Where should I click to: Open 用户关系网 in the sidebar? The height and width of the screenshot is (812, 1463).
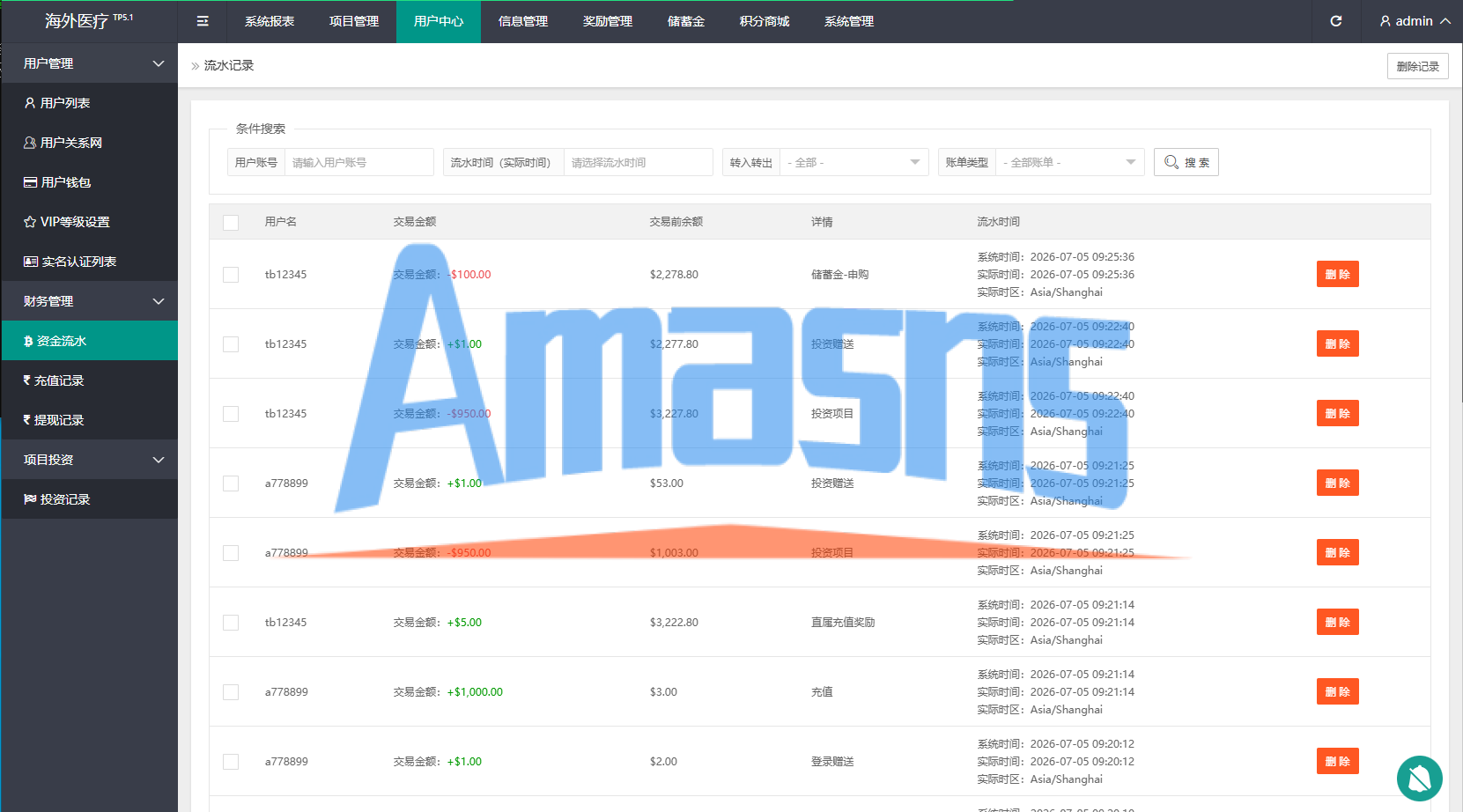(89, 143)
